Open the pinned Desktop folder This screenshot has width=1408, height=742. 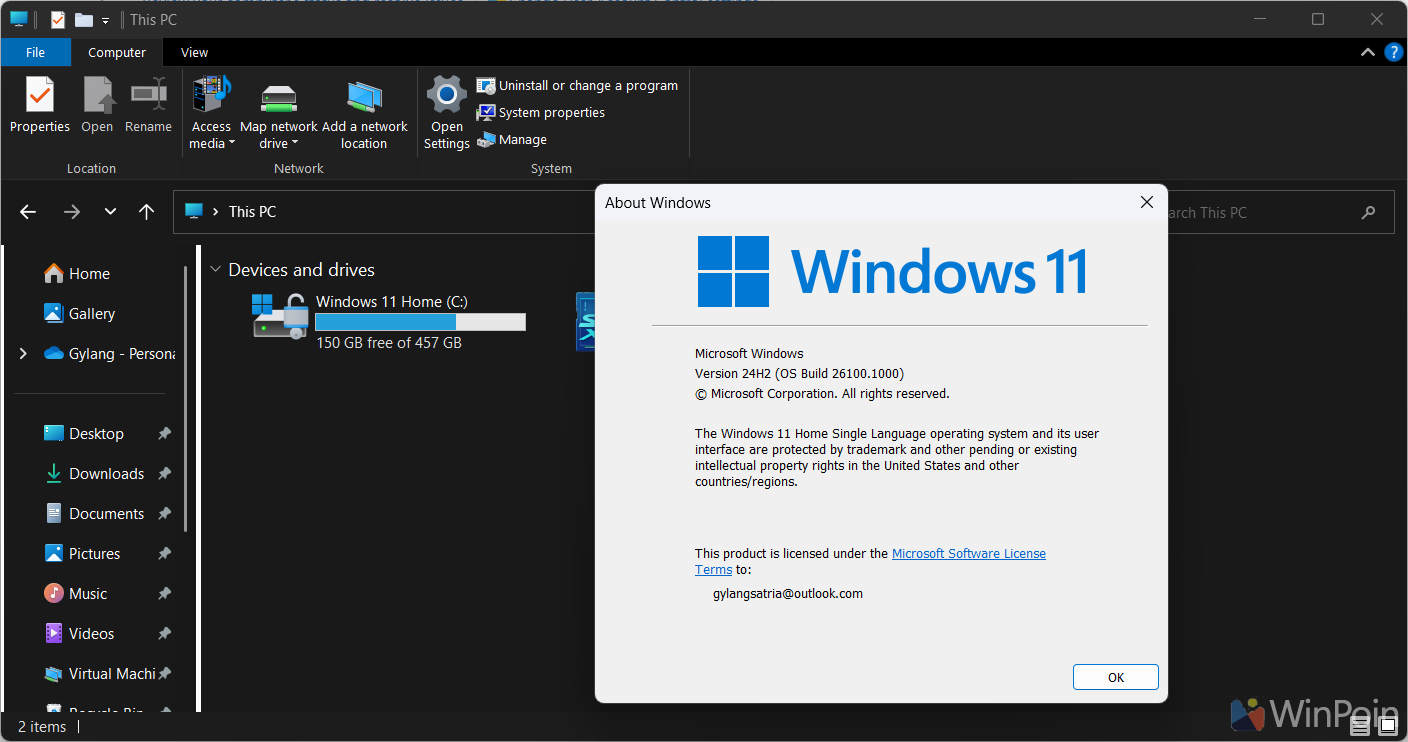pyautogui.click(x=84, y=433)
